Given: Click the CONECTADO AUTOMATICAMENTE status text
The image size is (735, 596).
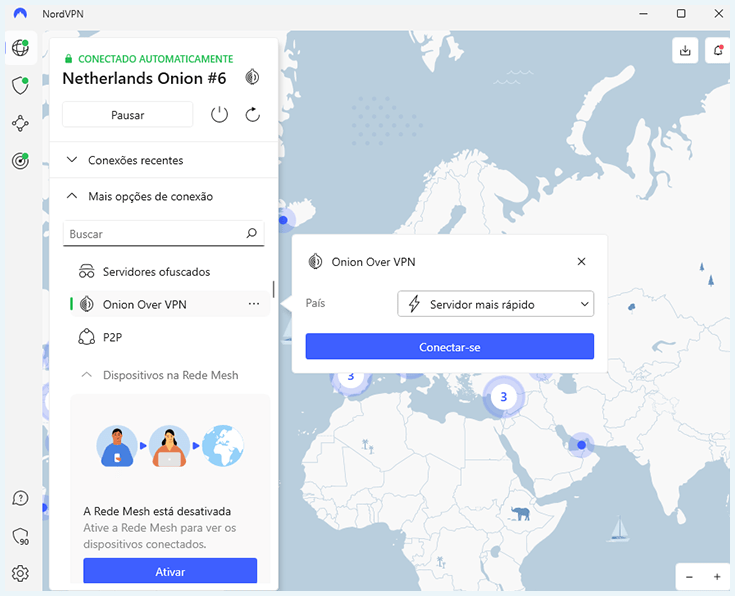Looking at the screenshot, I should [155, 59].
